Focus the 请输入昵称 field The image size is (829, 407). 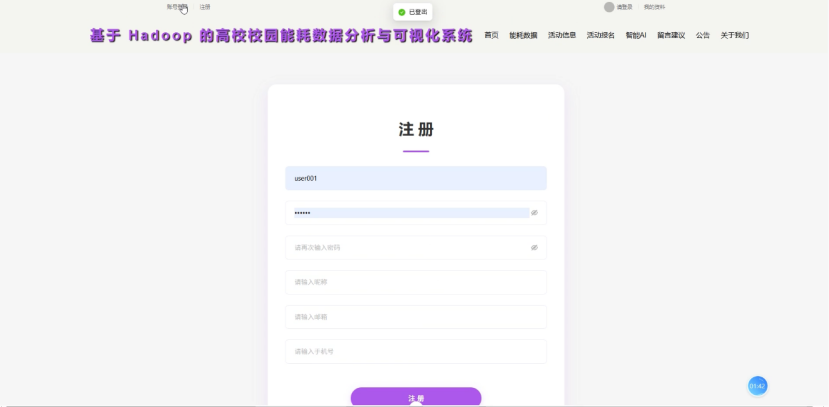pyautogui.click(x=416, y=282)
